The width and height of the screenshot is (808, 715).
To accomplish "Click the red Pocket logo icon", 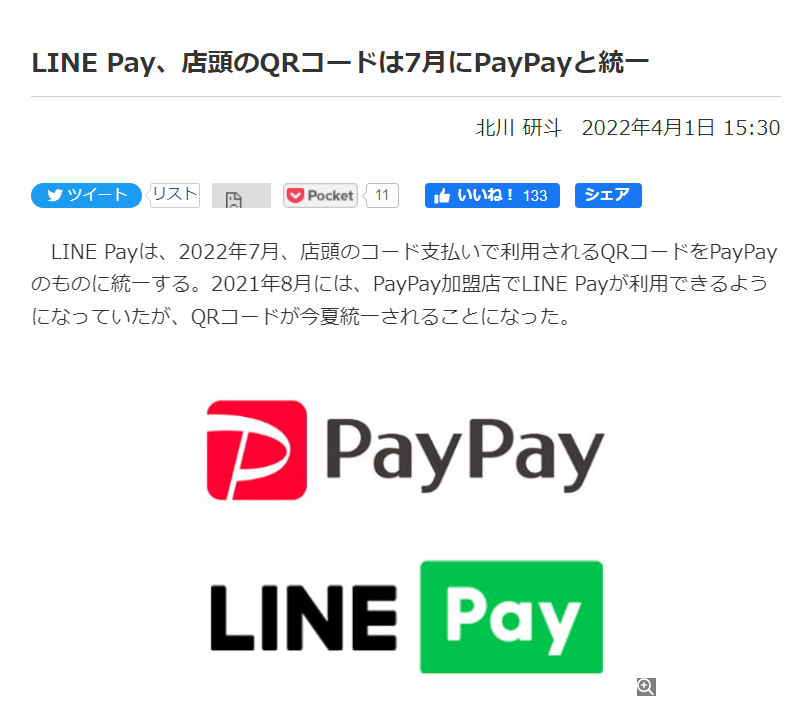I will 295,195.
